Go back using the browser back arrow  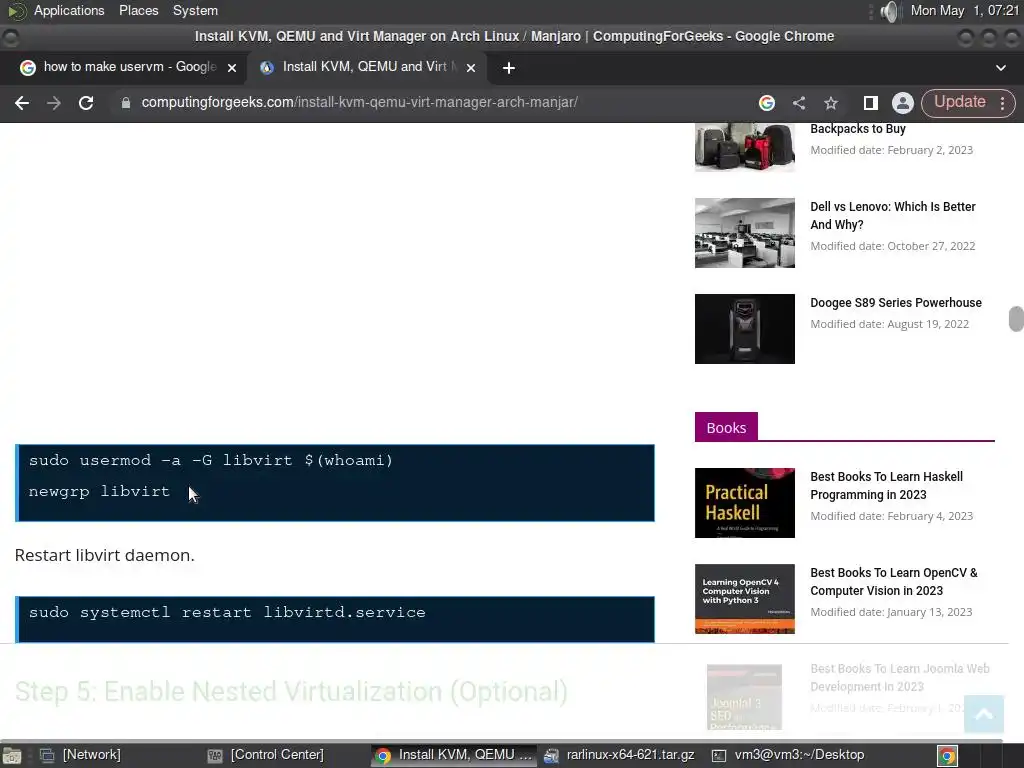click(22, 103)
